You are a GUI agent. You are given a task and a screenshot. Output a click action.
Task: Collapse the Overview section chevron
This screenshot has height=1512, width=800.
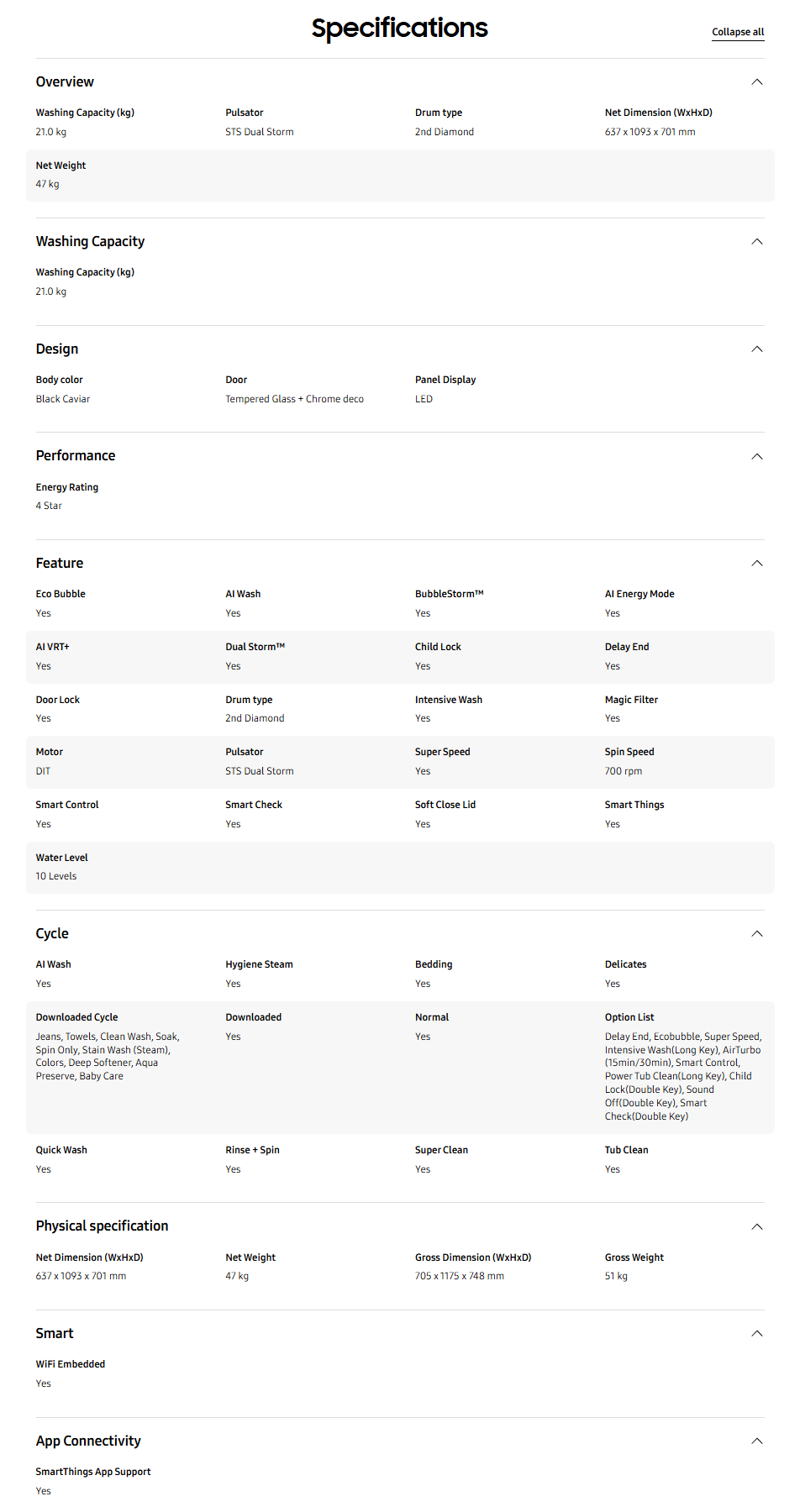pyautogui.click(x=757, y=81)
